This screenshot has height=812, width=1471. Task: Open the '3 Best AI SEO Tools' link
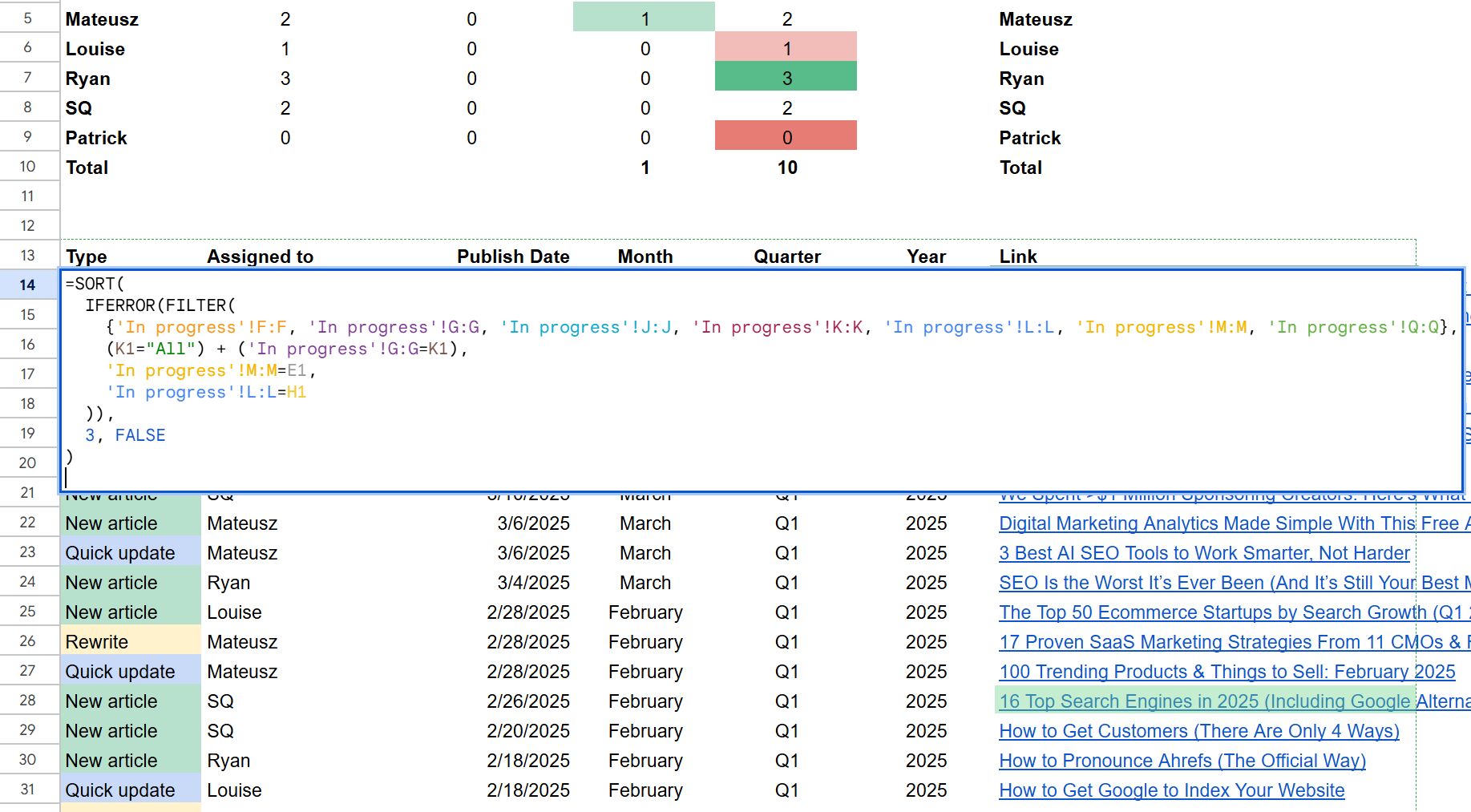point(1203,553)
